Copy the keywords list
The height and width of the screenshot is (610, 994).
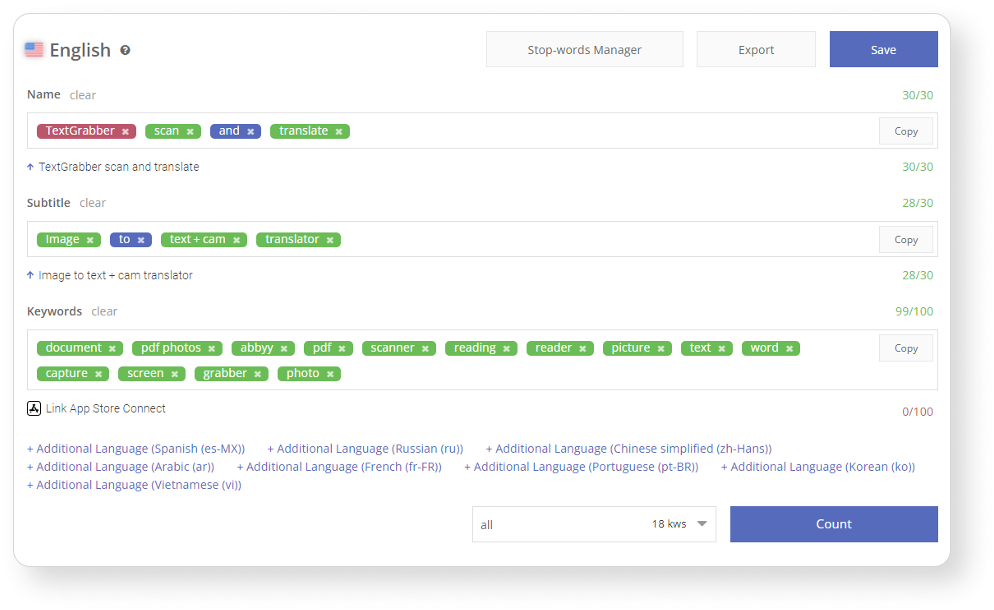905,347
